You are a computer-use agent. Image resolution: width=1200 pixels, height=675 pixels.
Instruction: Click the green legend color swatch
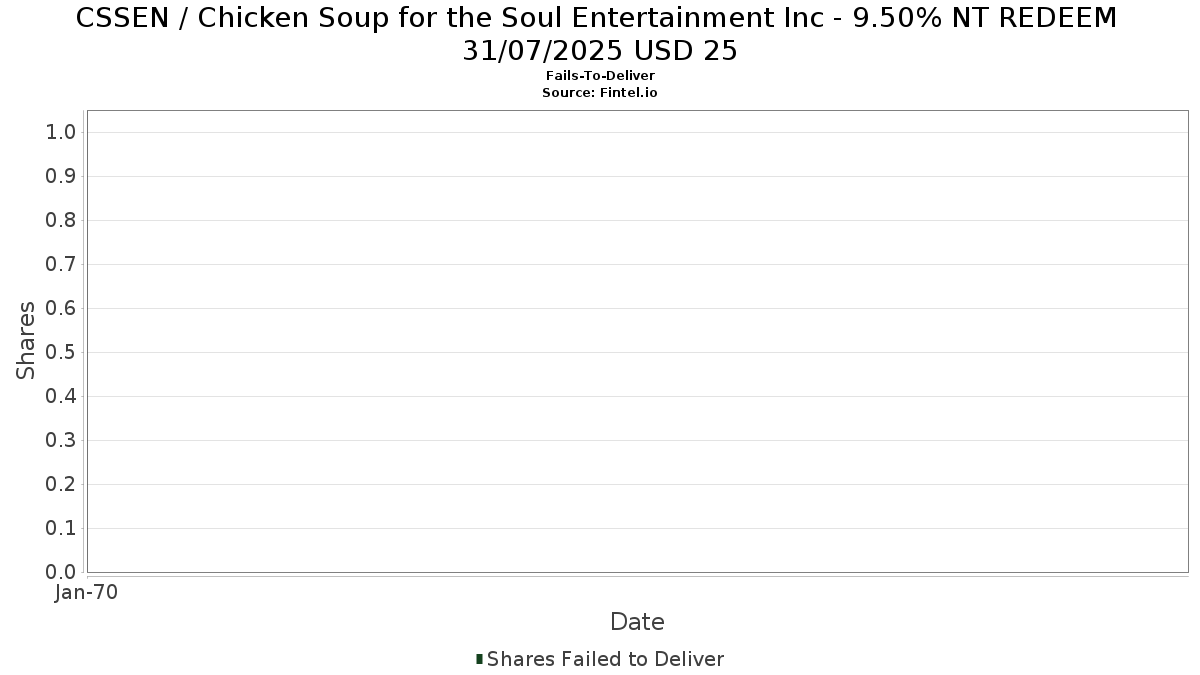(479, 659)
